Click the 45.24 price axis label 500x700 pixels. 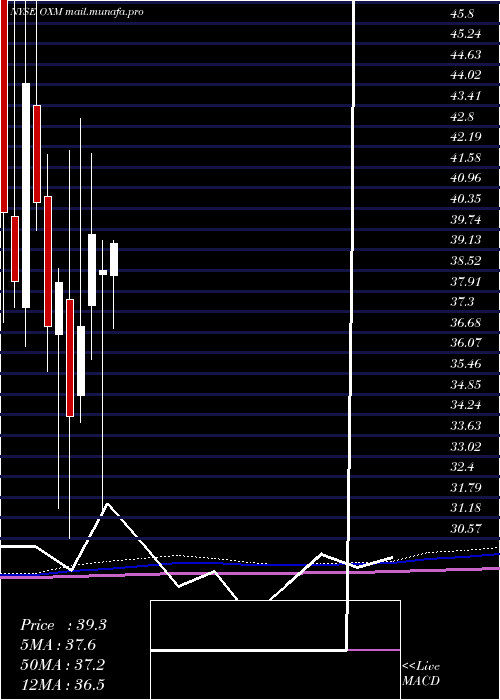click(466, 34)
